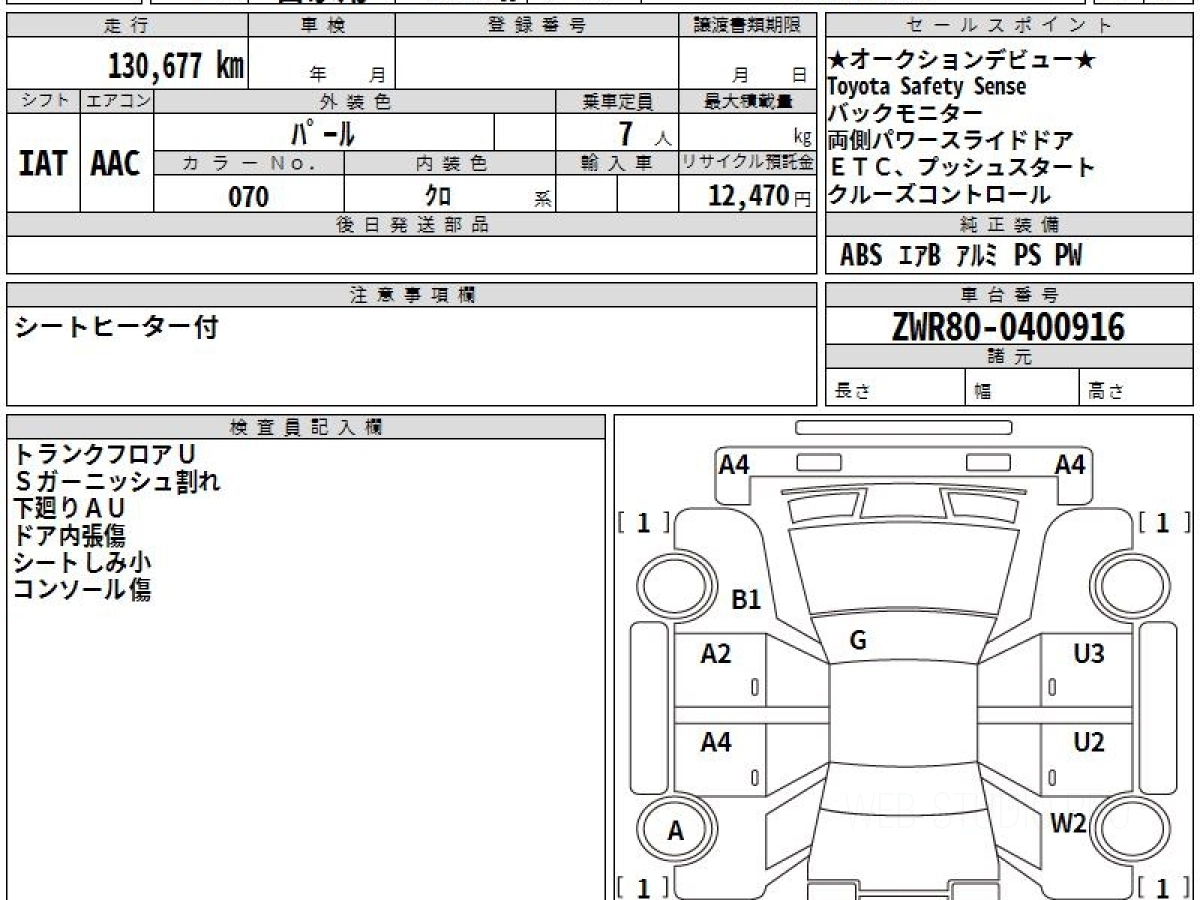1200x900 pixels.
Task: Select the recycle deposit 12,470円
Action: click(x=759, y=196)
